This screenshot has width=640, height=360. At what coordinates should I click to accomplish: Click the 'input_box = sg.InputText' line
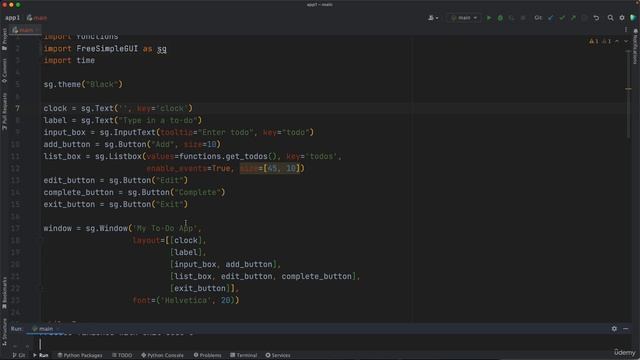point(178,132)
